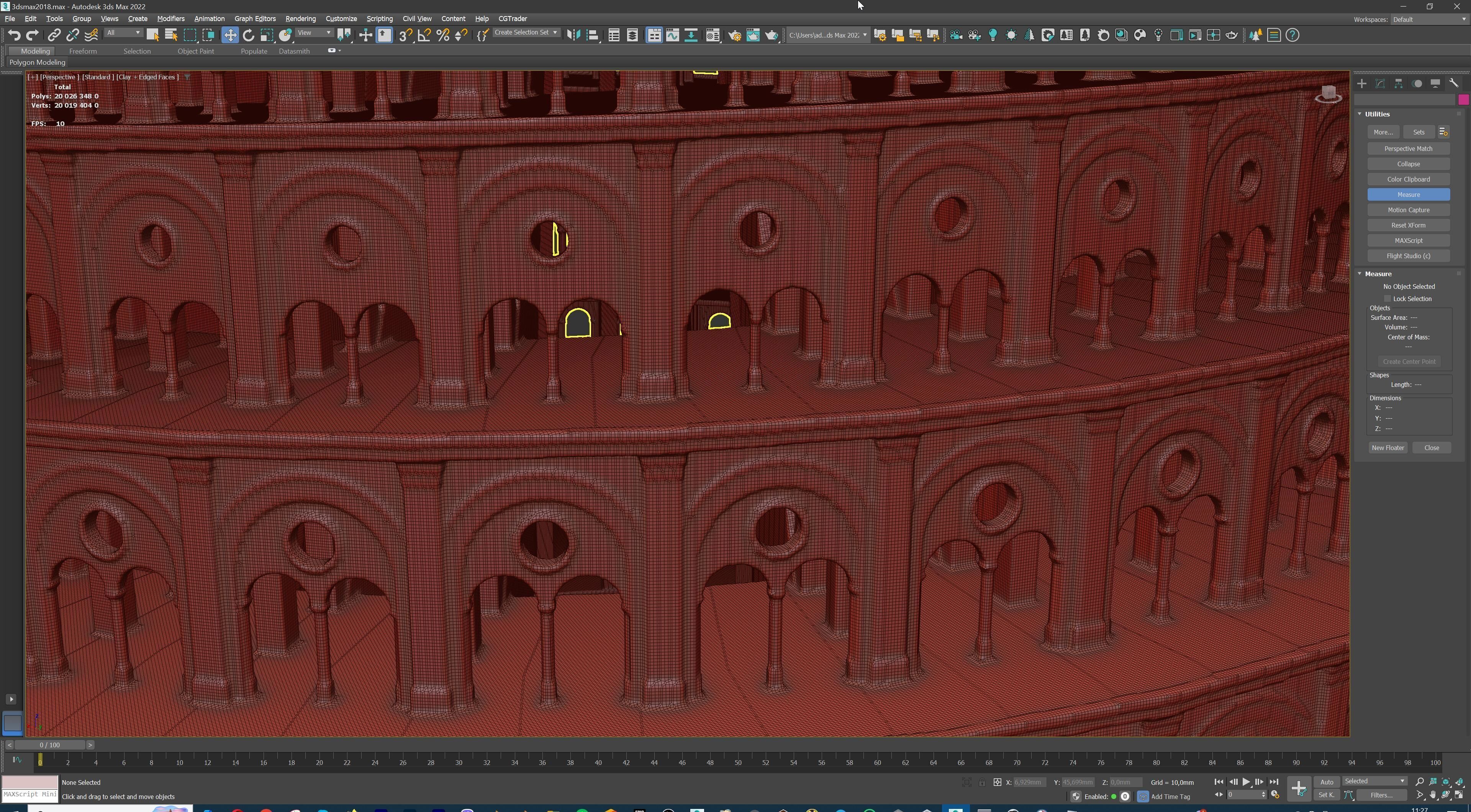This screenshot has width=1471, height=812.
Task: Open the Scripting menu
Action: click(x=379, y=19)
